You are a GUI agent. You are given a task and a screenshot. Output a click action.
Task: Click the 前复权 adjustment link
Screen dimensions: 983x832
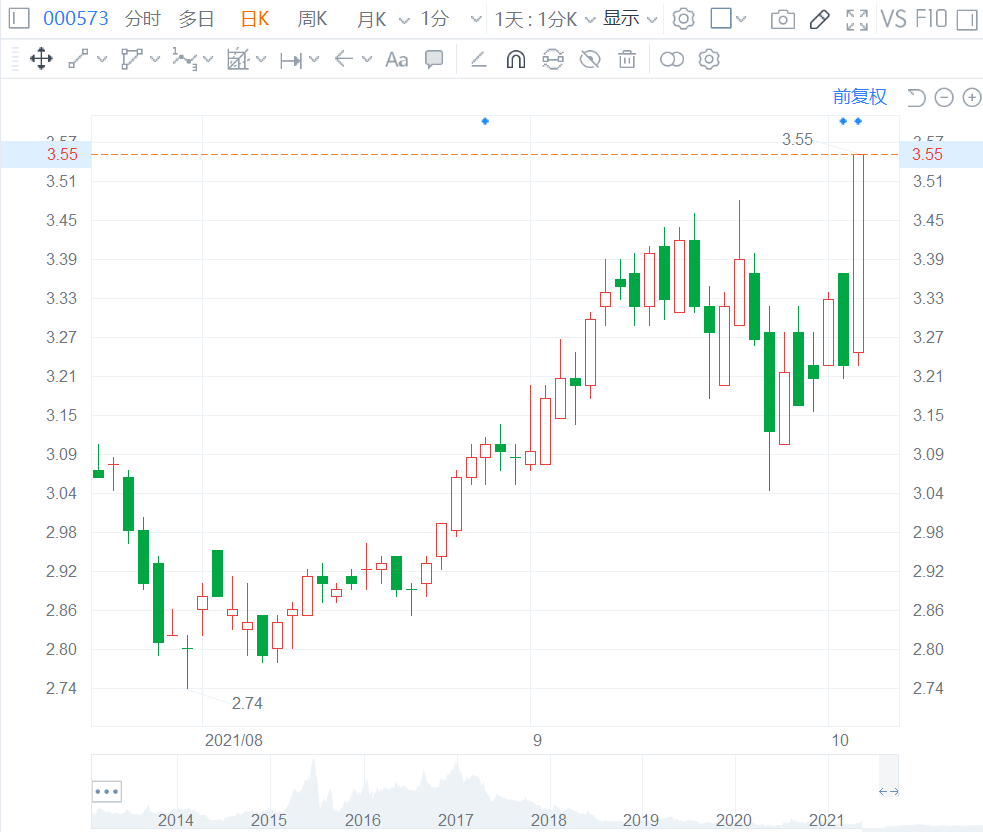[x=859, y=97]
